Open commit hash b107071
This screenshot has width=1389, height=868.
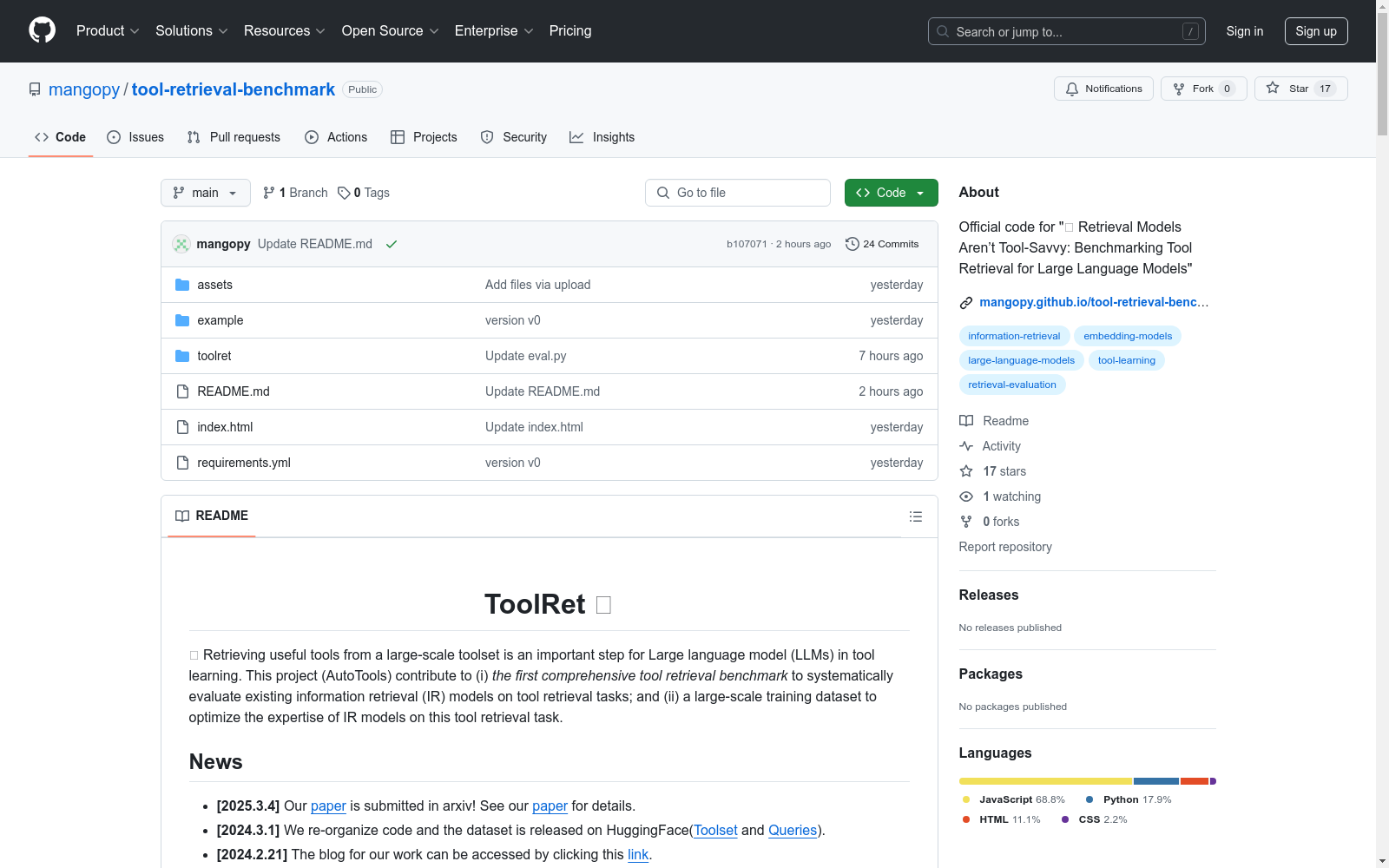point(747,244)
